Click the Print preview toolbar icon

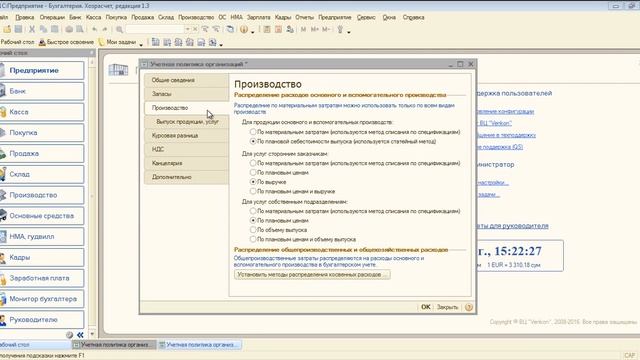coord(80,29)
